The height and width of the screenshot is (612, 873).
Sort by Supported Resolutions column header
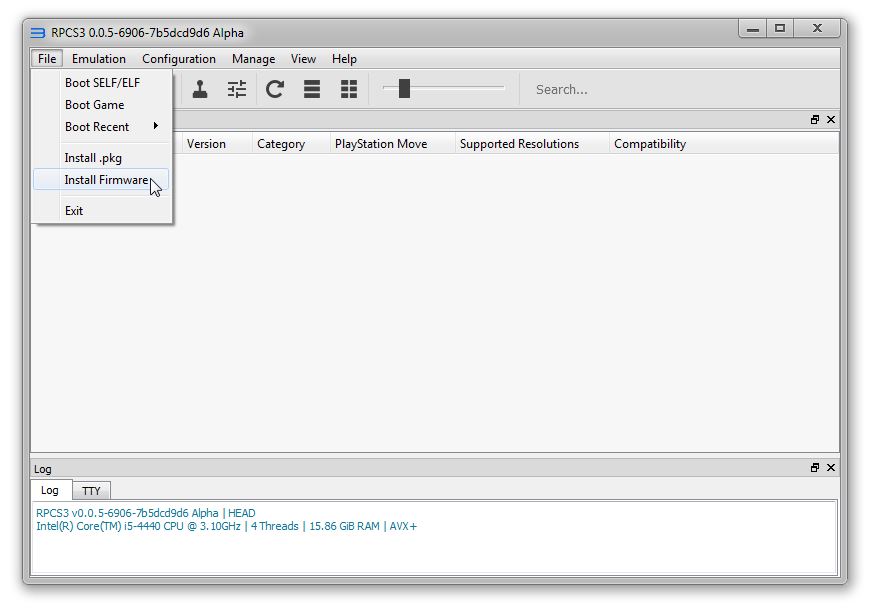coord(532,144)
